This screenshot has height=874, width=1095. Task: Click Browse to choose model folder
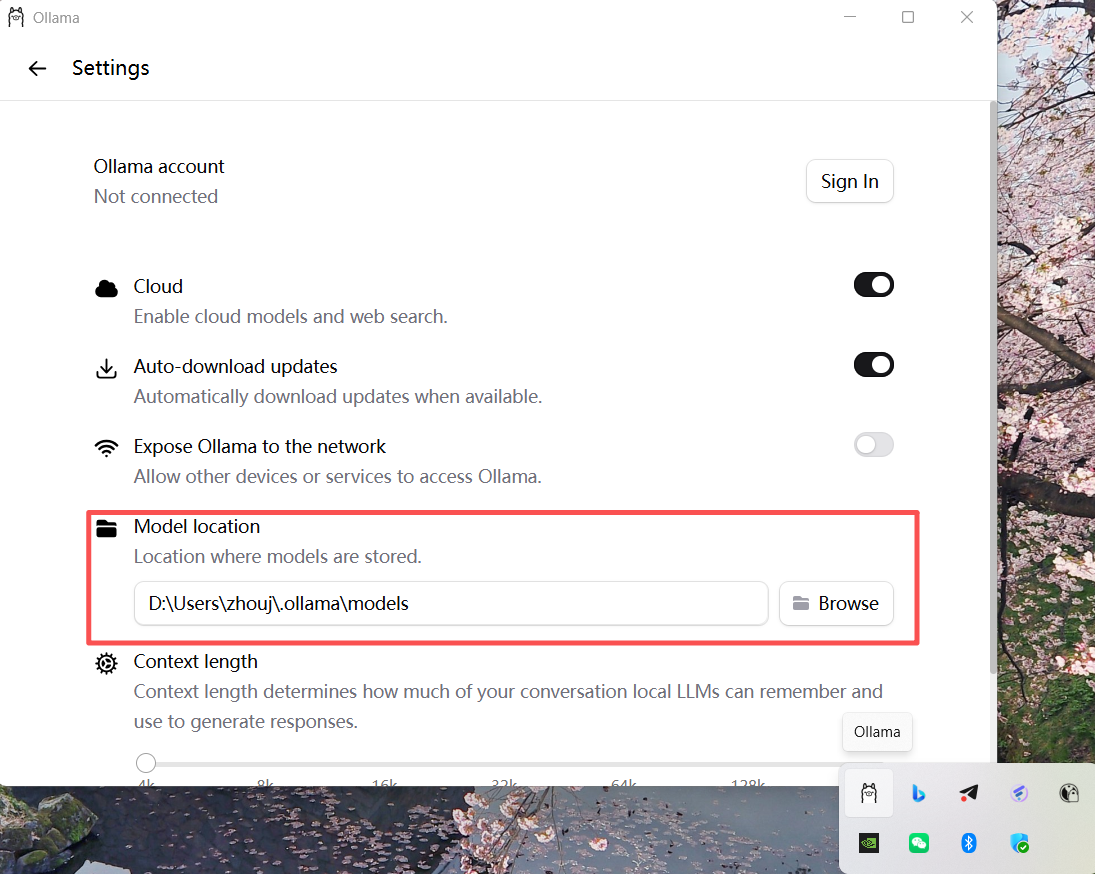836,603
